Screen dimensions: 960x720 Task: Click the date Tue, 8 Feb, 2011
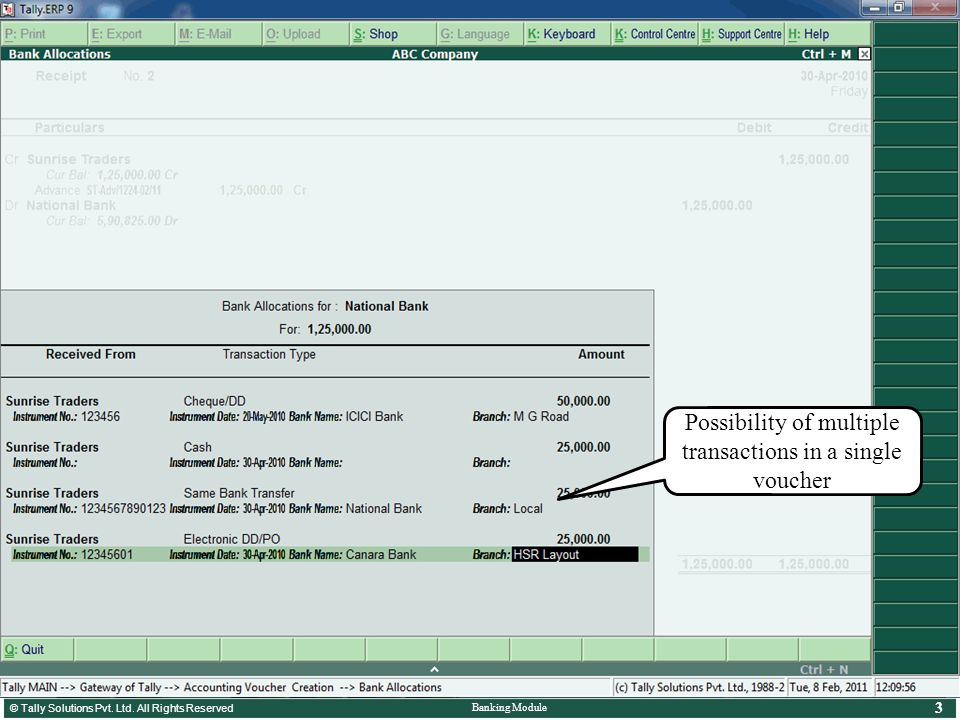tap(828, 688)
